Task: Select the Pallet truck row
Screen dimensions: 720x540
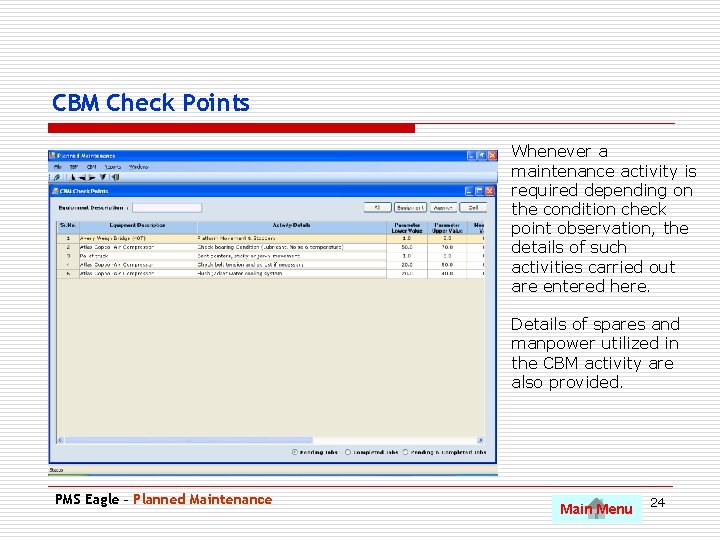Action: tap(271, 256)
